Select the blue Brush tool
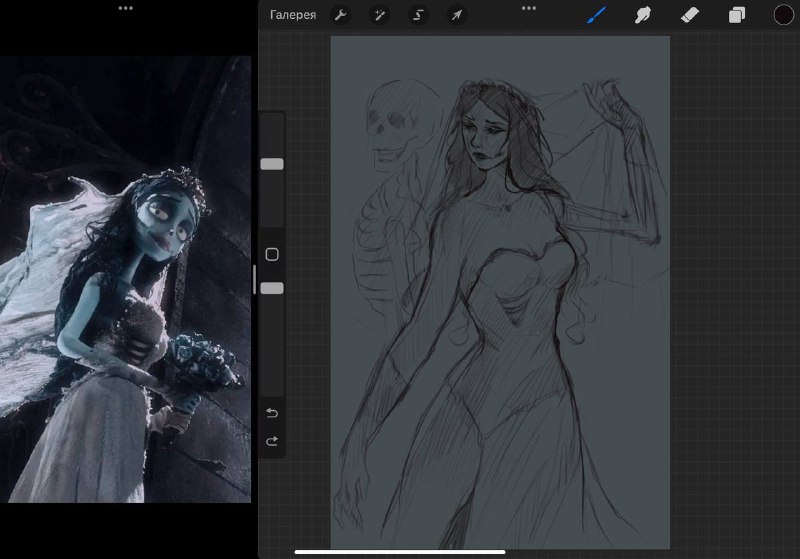The height and width of the screenshot is (559, 800). (x=596, y=15)
